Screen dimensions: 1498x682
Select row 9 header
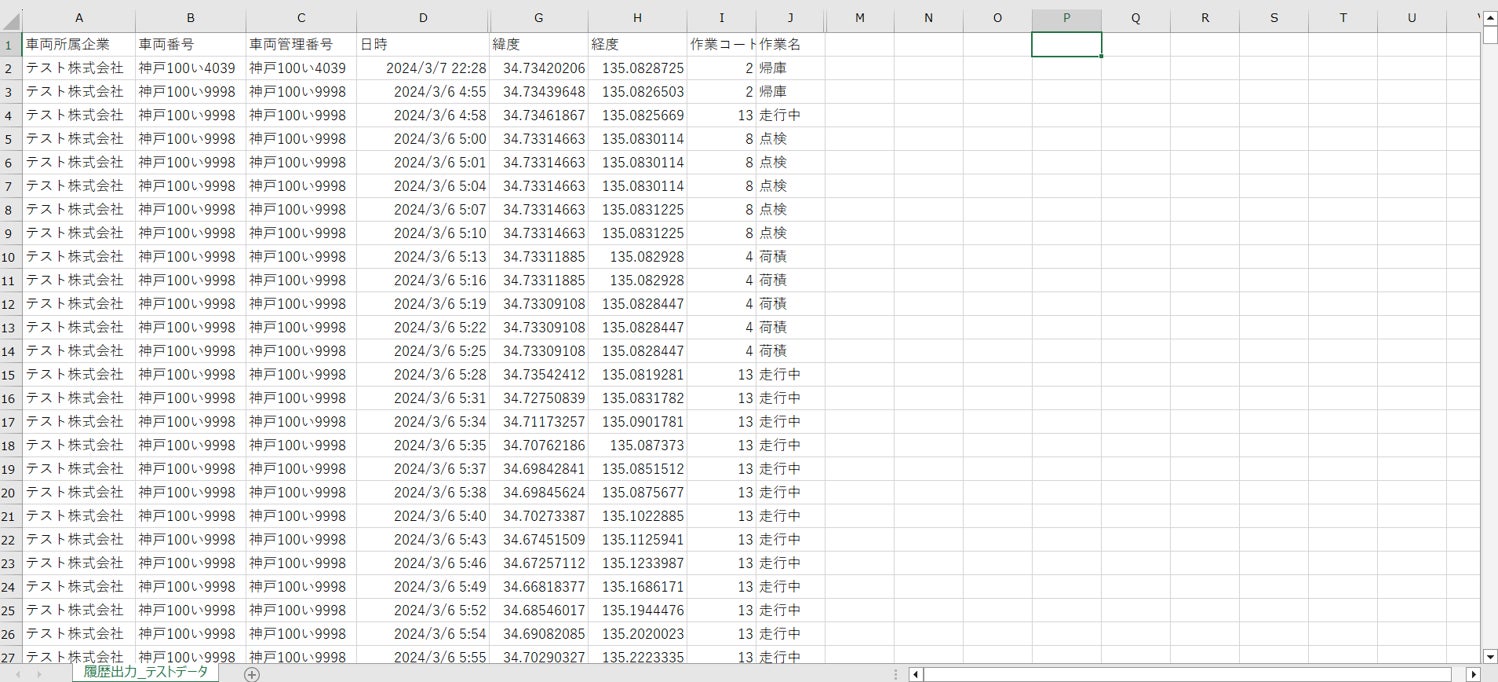point(11,233)
